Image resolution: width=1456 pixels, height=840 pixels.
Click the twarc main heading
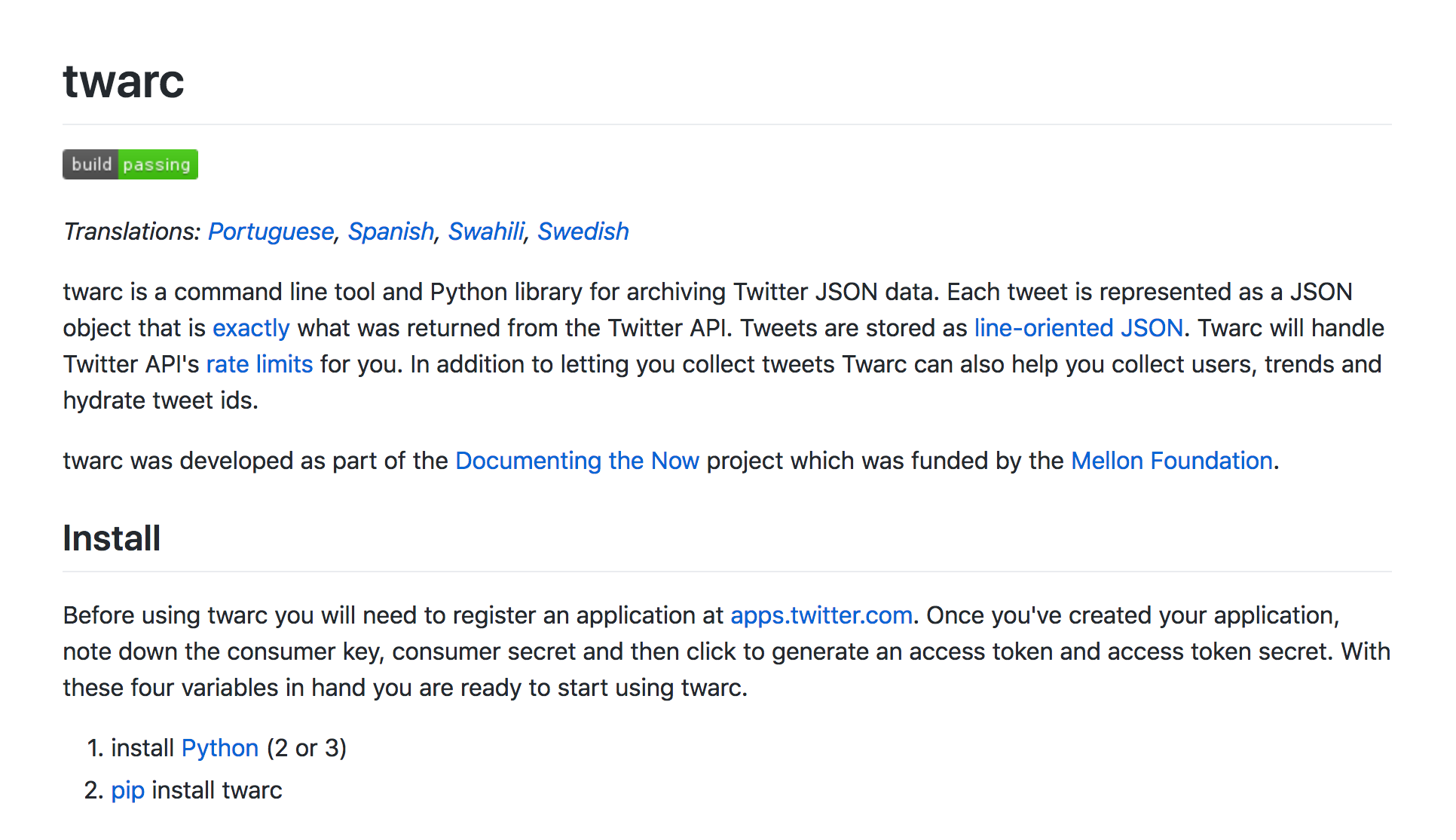click(x=124, y=81)
